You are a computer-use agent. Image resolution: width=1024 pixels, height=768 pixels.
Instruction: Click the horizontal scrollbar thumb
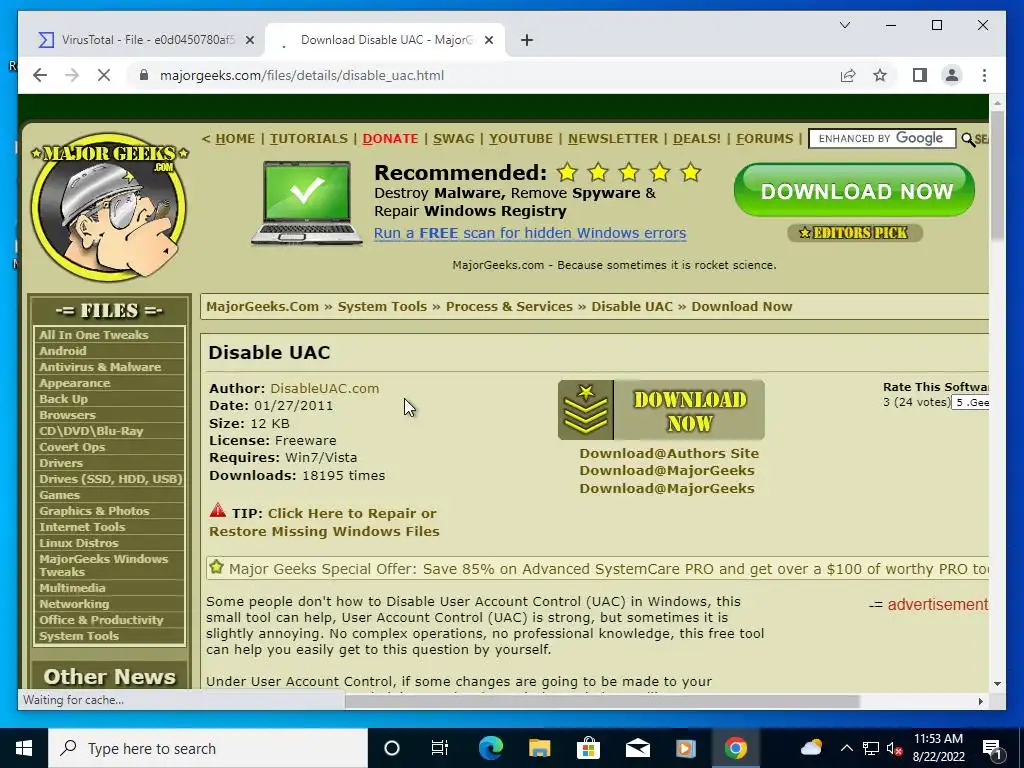(601, 701)
